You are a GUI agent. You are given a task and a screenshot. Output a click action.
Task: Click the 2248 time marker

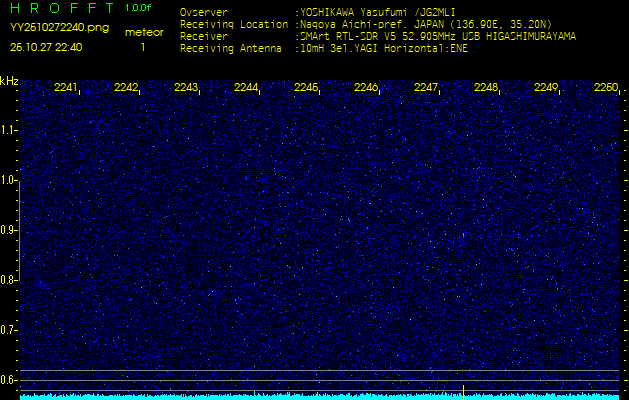(x=486, y=88)
